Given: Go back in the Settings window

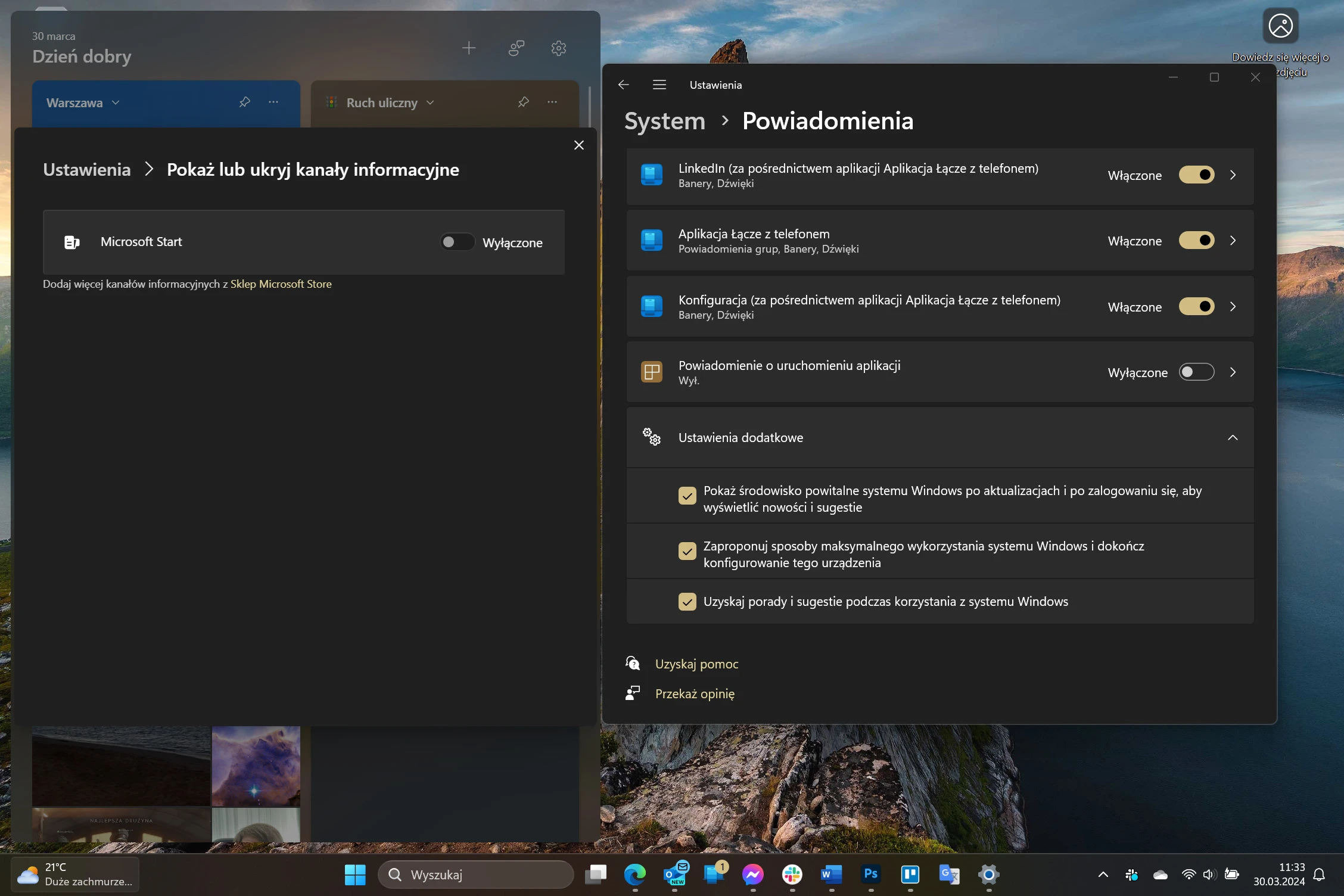Looking at the screenshot, I should (624, 85).
